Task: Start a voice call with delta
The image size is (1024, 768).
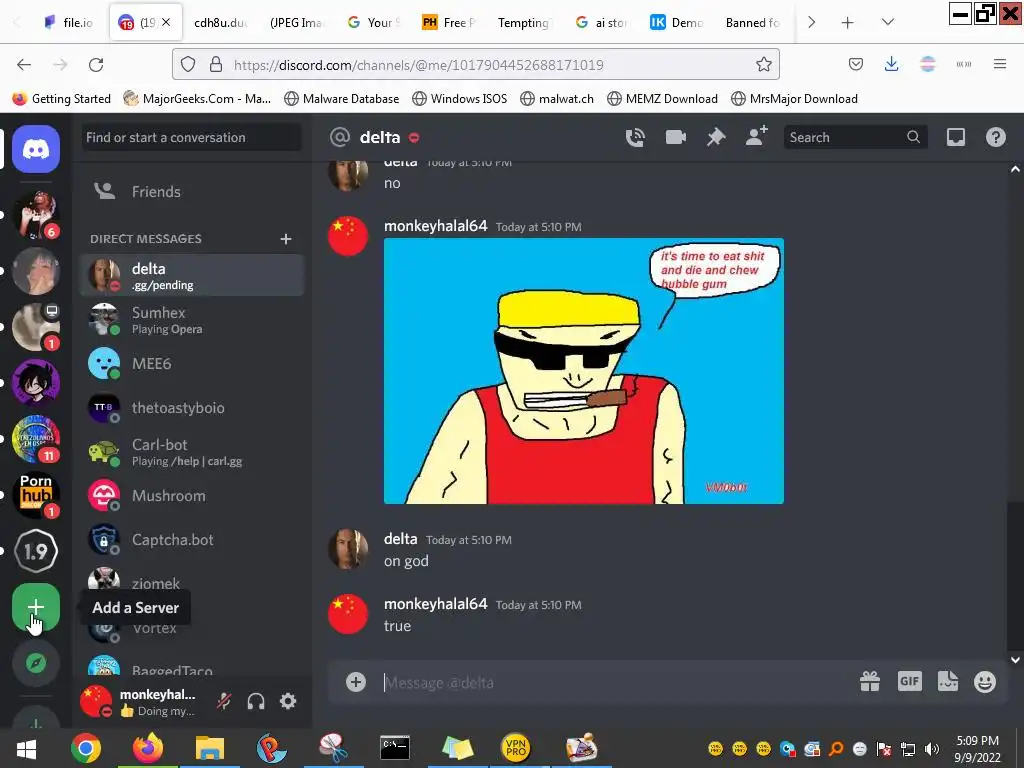Action: click(x=635, y=137)
